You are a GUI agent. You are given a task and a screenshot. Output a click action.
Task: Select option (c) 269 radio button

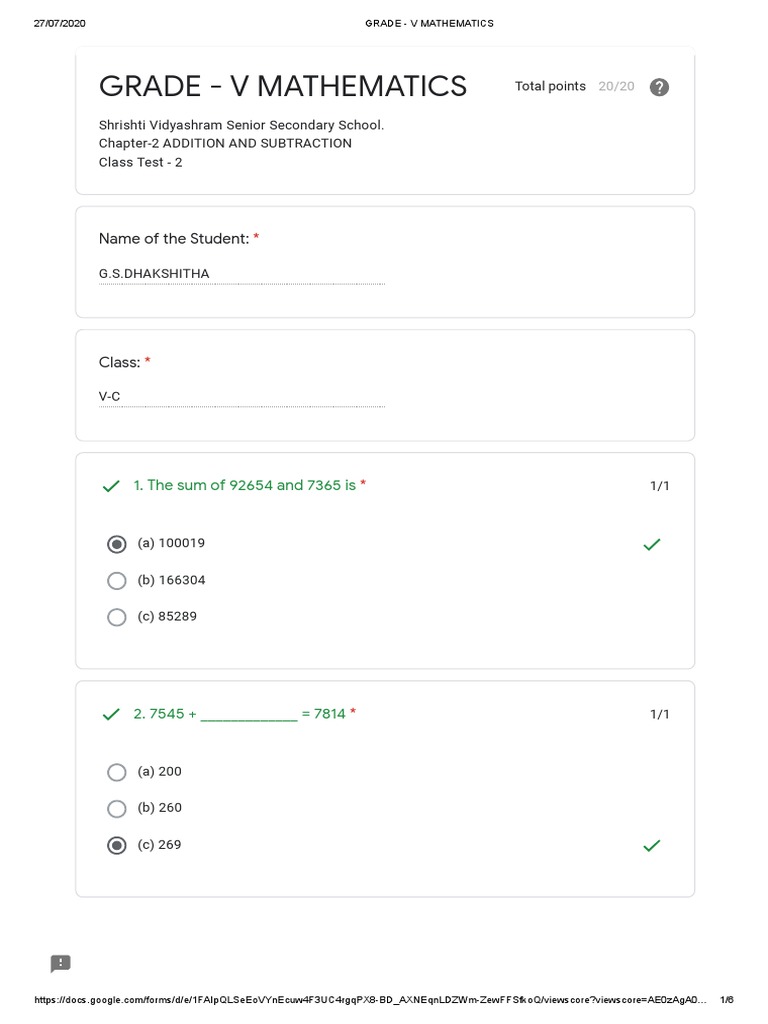(x=117, y=845)
